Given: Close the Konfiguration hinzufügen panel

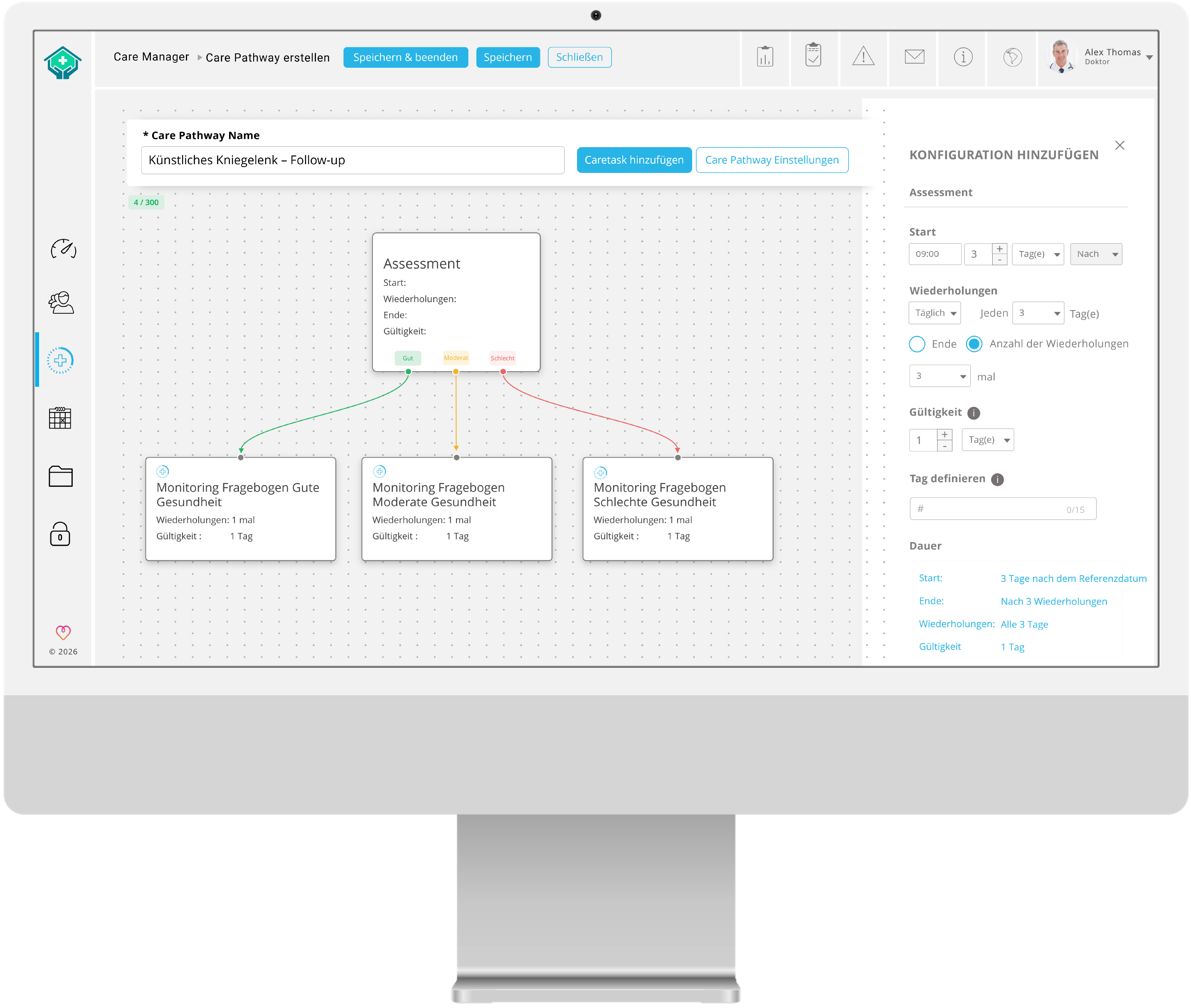Looking at the screenshot, I should [1119, 145].
